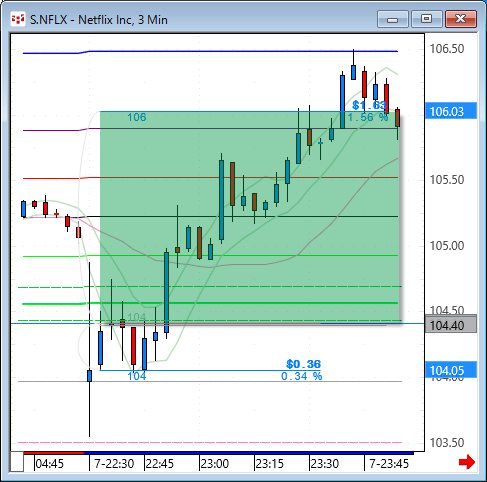Click the 22:45 time axis label
The width and height of the screenshot is (487, 482).
click(160, 464)
